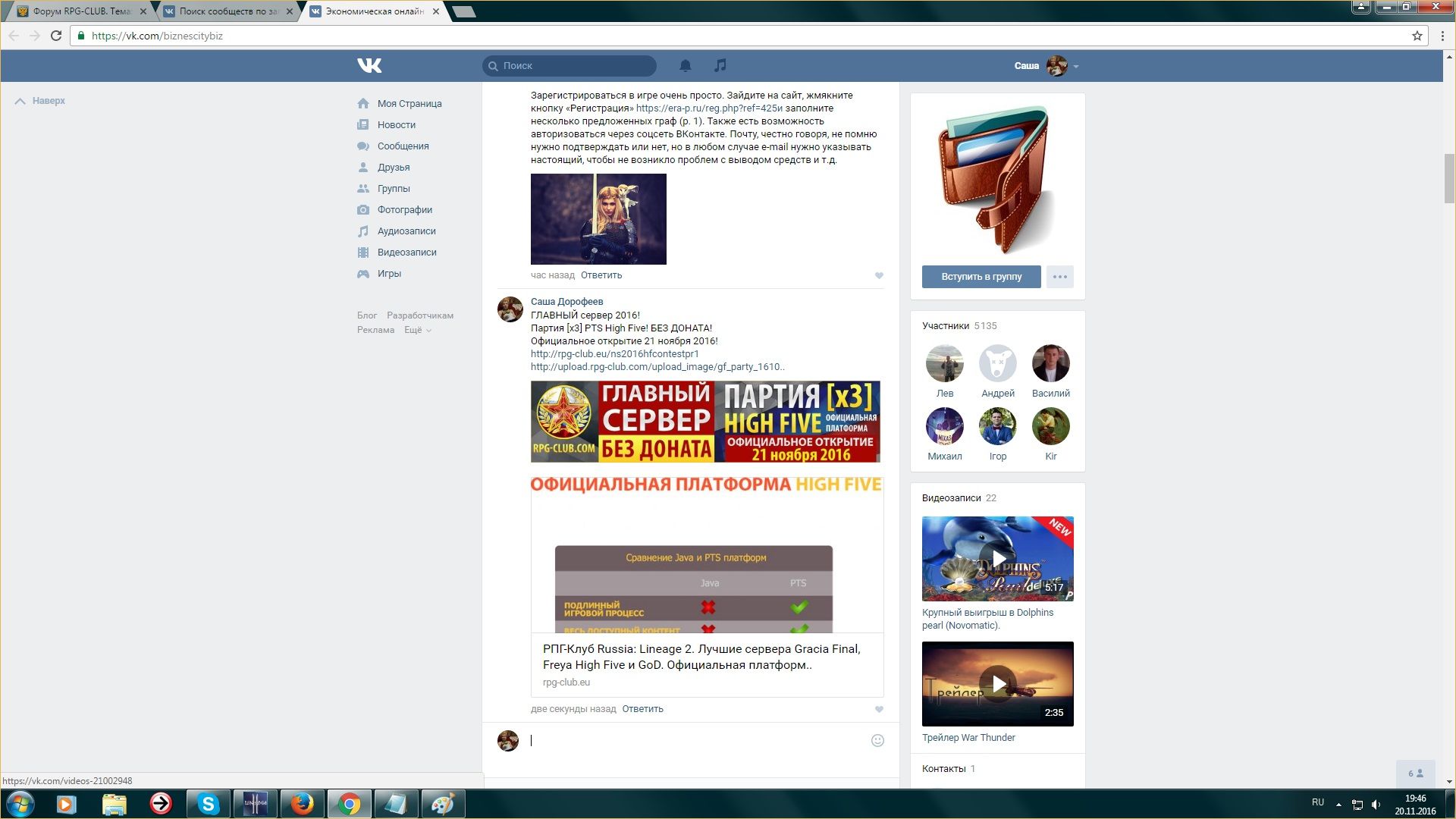Screen dimensions: 1456x819
Task: Open the Реклама footer link
Action: 375,330
